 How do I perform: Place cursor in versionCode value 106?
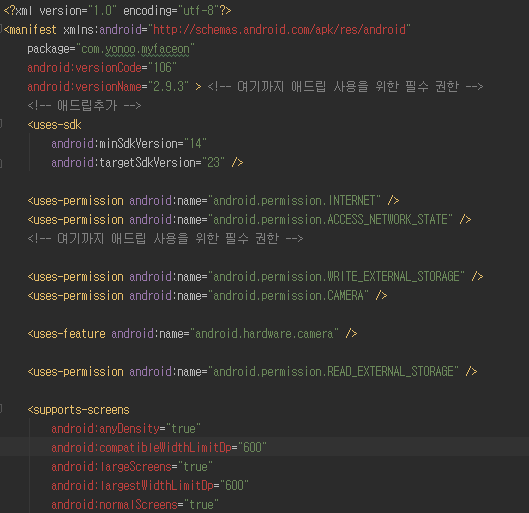click(x=163, y=68)
